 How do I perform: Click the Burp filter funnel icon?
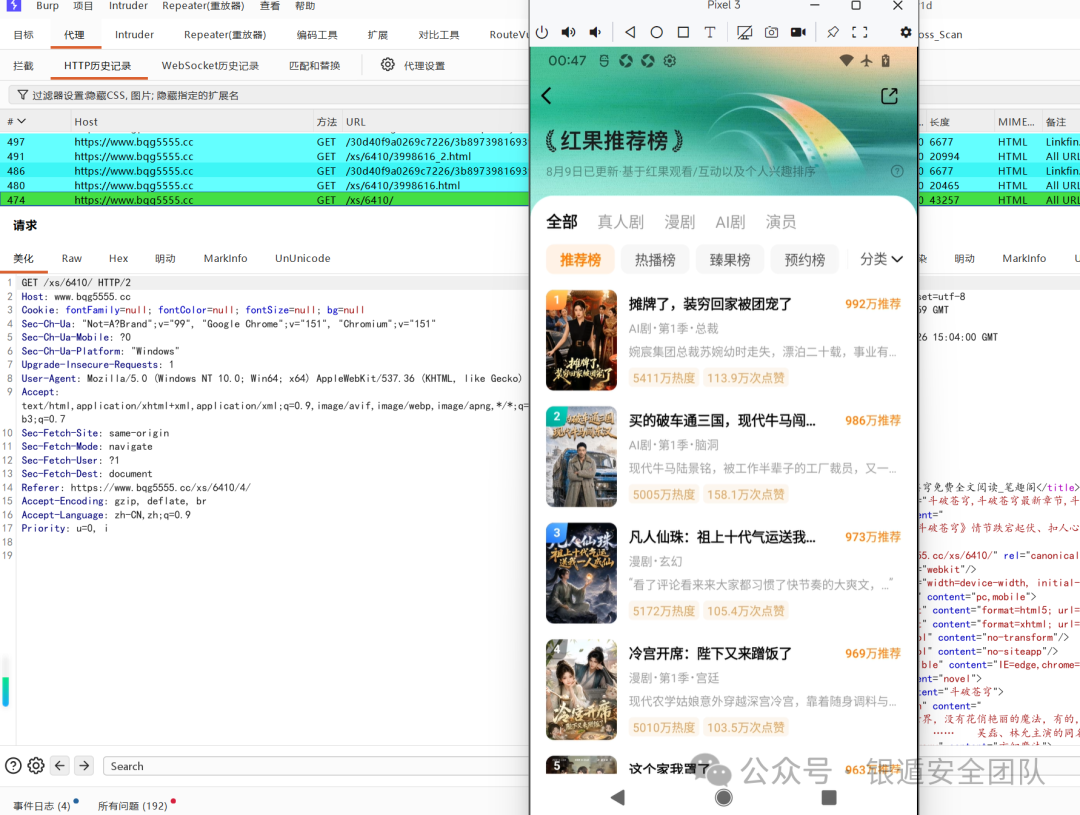pos(23,95)
